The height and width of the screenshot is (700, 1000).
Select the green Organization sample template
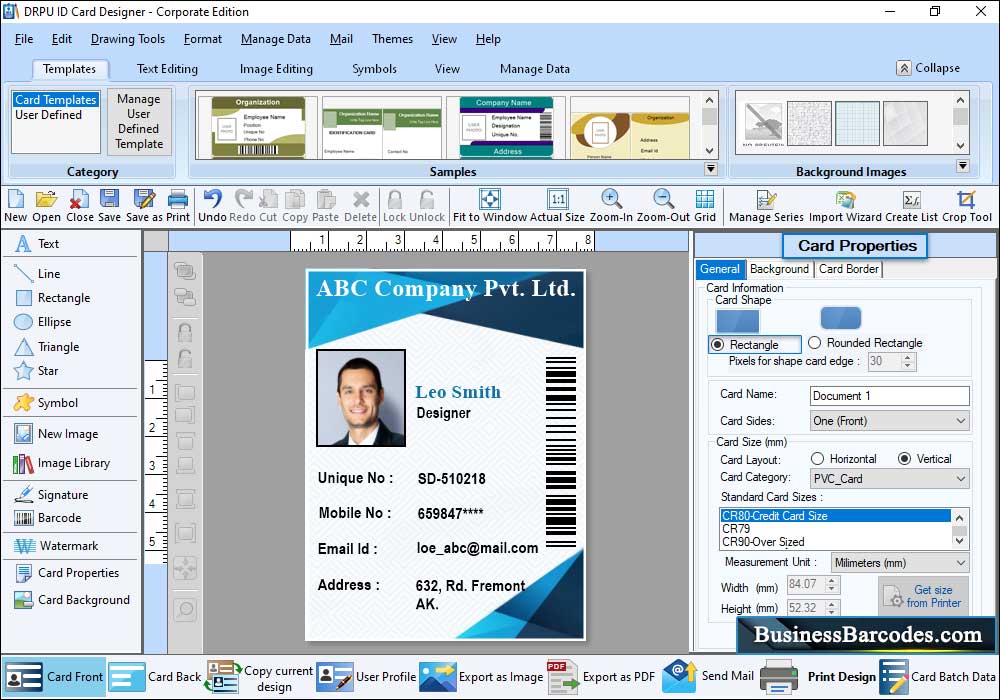click(258, 128)
